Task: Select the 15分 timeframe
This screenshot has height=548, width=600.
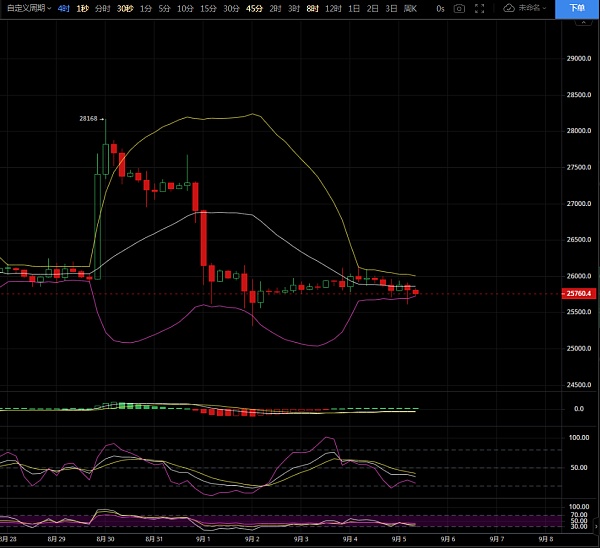Action: point(207,8)
